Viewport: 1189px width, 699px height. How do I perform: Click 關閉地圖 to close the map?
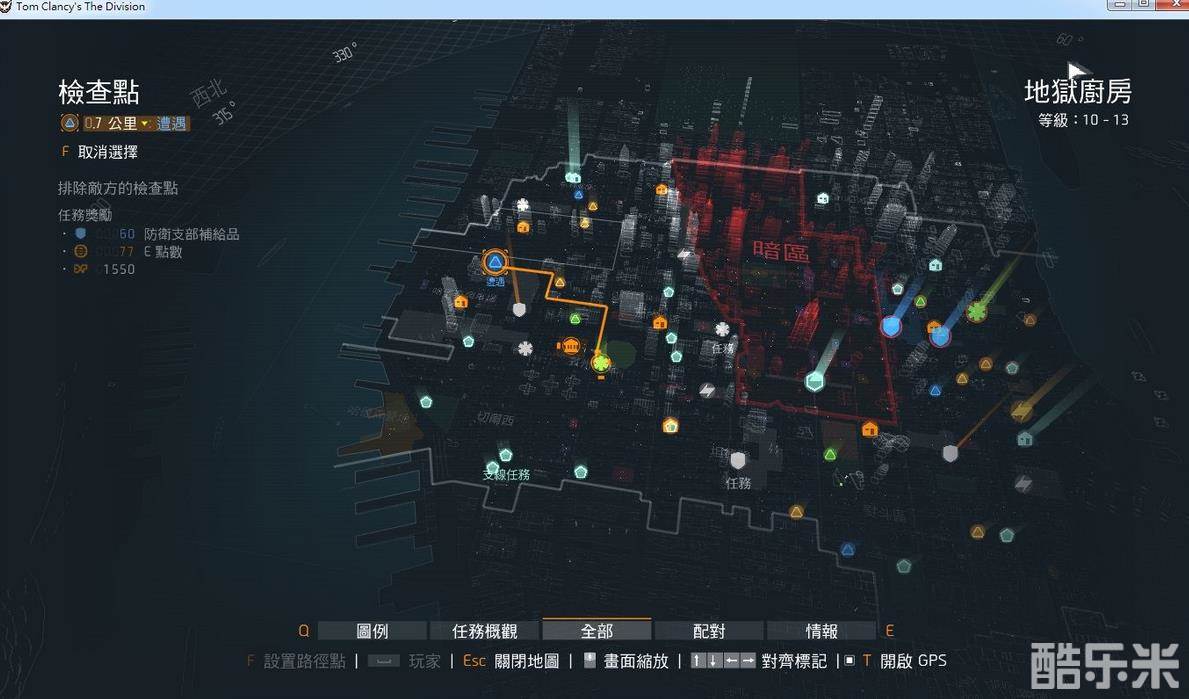click(x=525, y=661)
